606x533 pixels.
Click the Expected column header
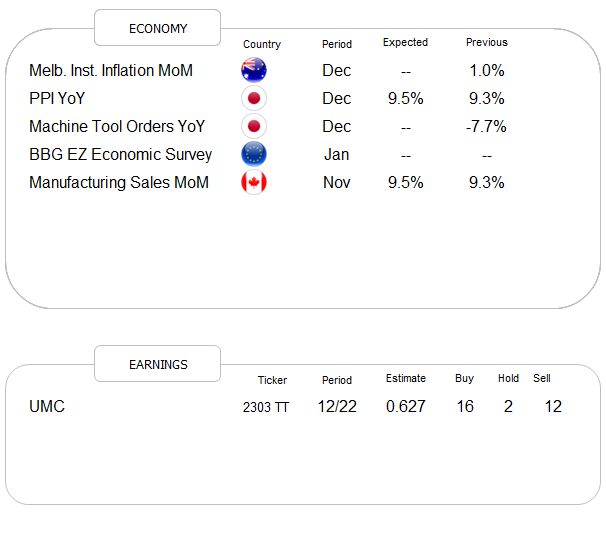pyautogui.click(x=405, y=42)
